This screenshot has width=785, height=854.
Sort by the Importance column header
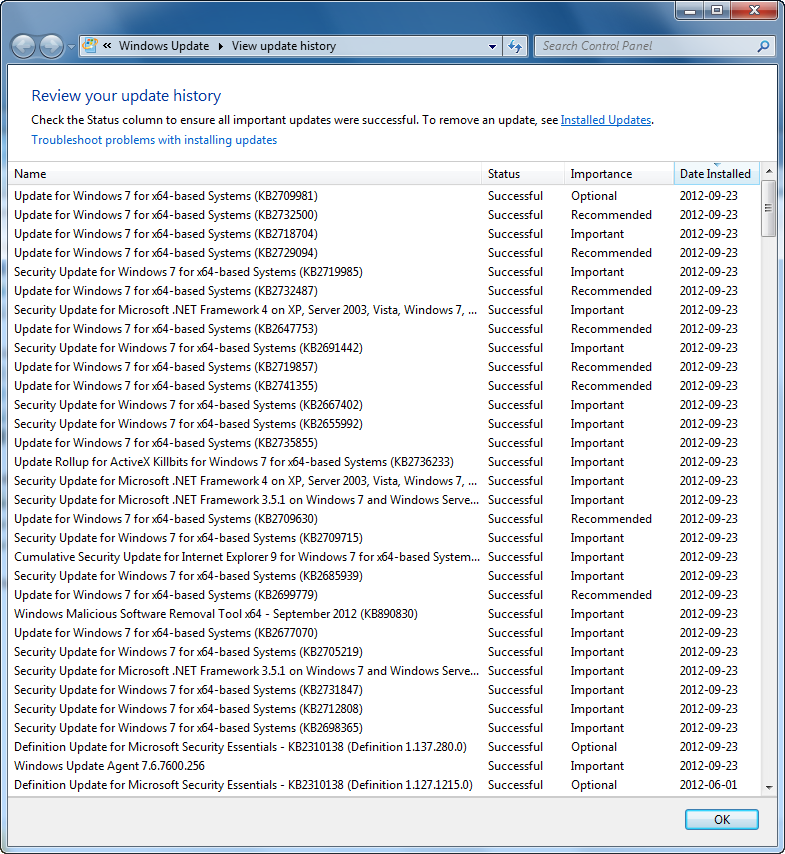tap(619, 174)
